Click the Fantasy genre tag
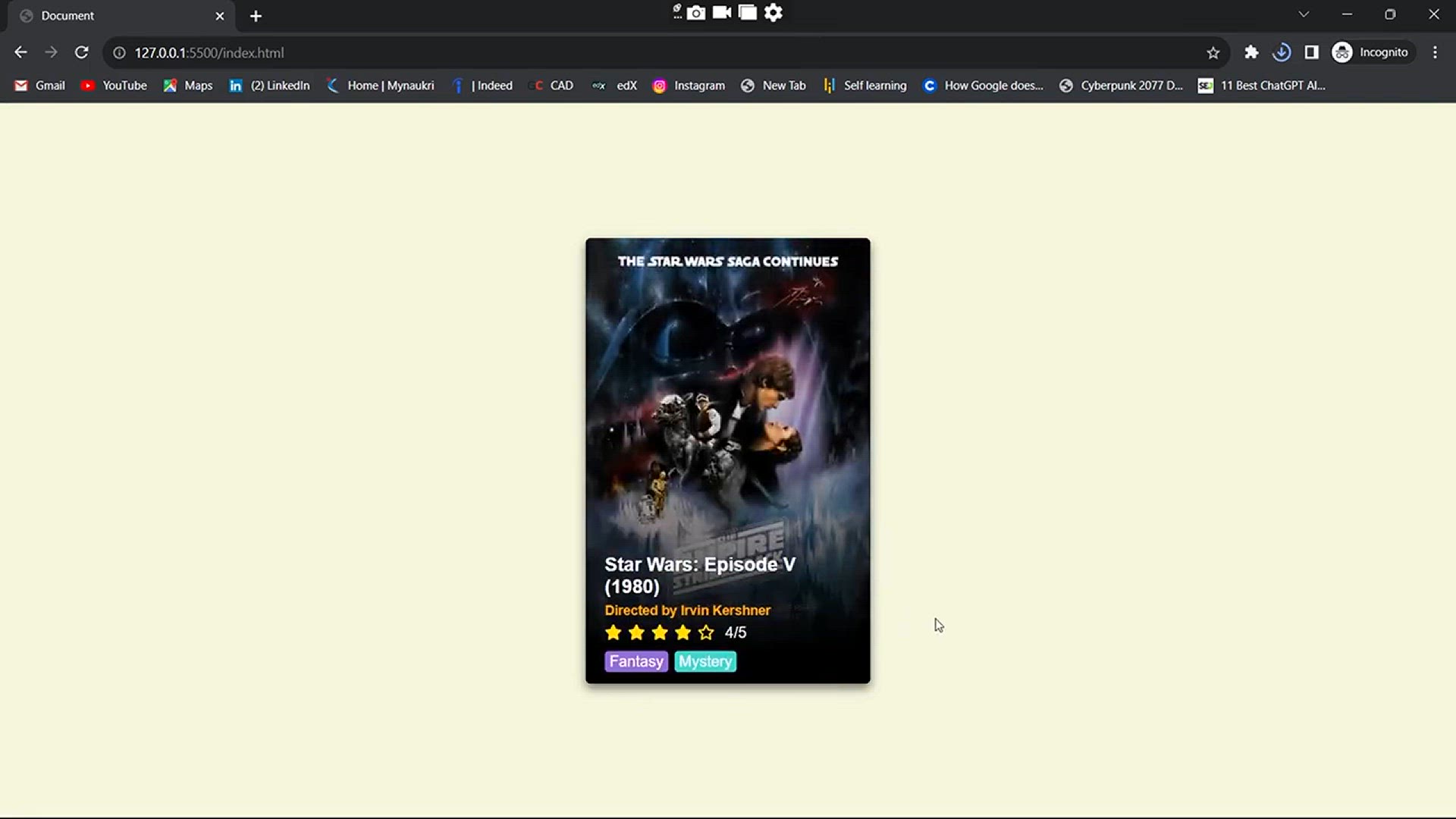 [636, 662]
